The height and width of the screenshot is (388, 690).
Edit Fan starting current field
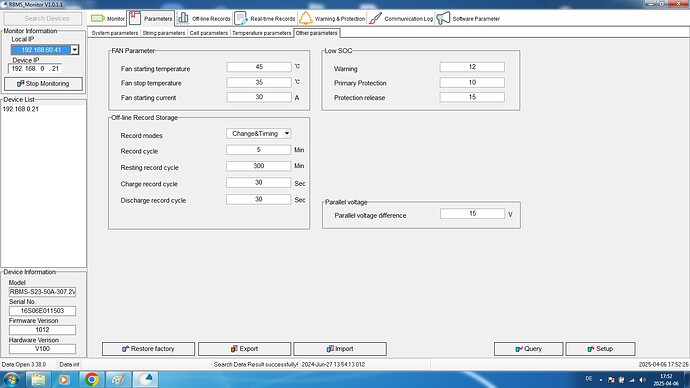[259, 97]
